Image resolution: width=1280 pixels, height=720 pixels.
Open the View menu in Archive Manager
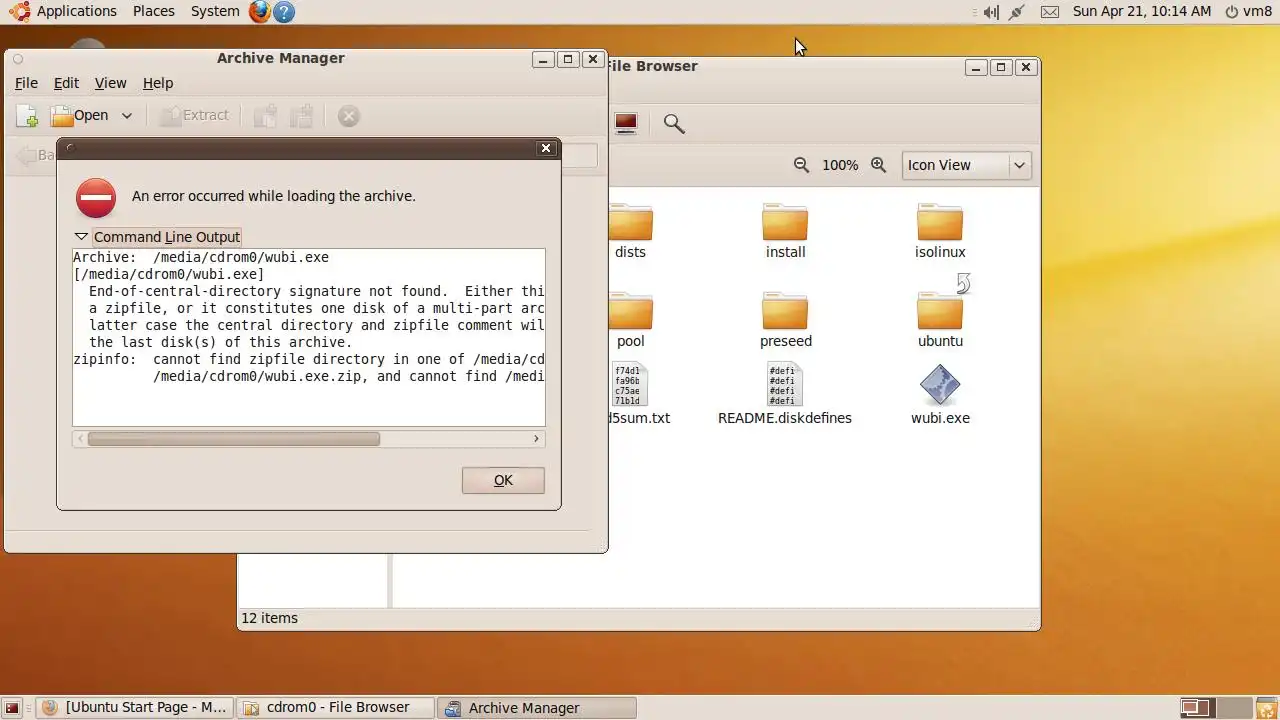point(110,83)
